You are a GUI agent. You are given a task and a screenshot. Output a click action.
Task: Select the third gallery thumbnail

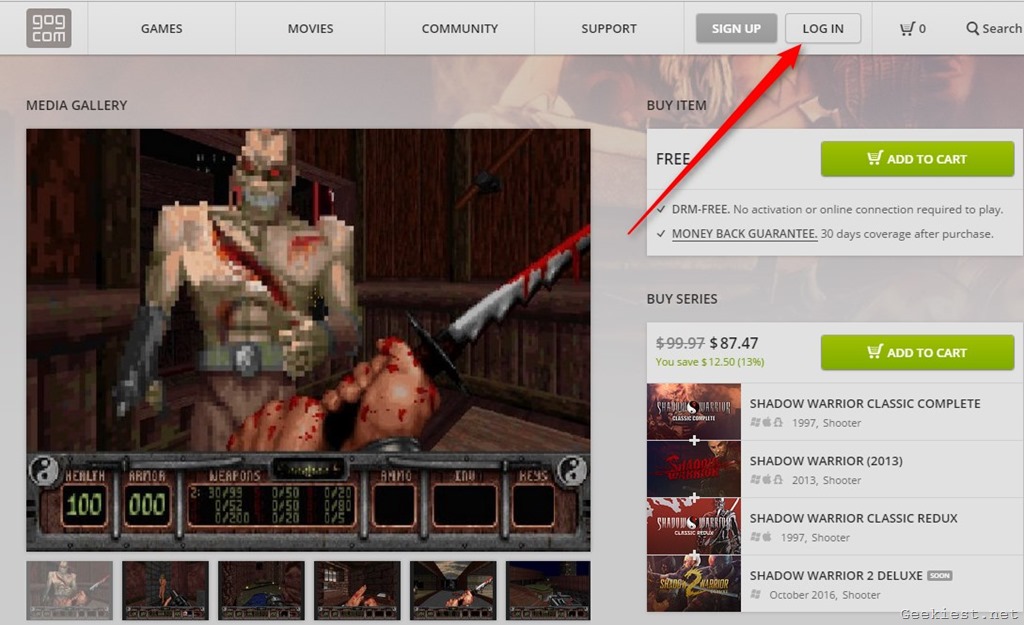[261, 590]
